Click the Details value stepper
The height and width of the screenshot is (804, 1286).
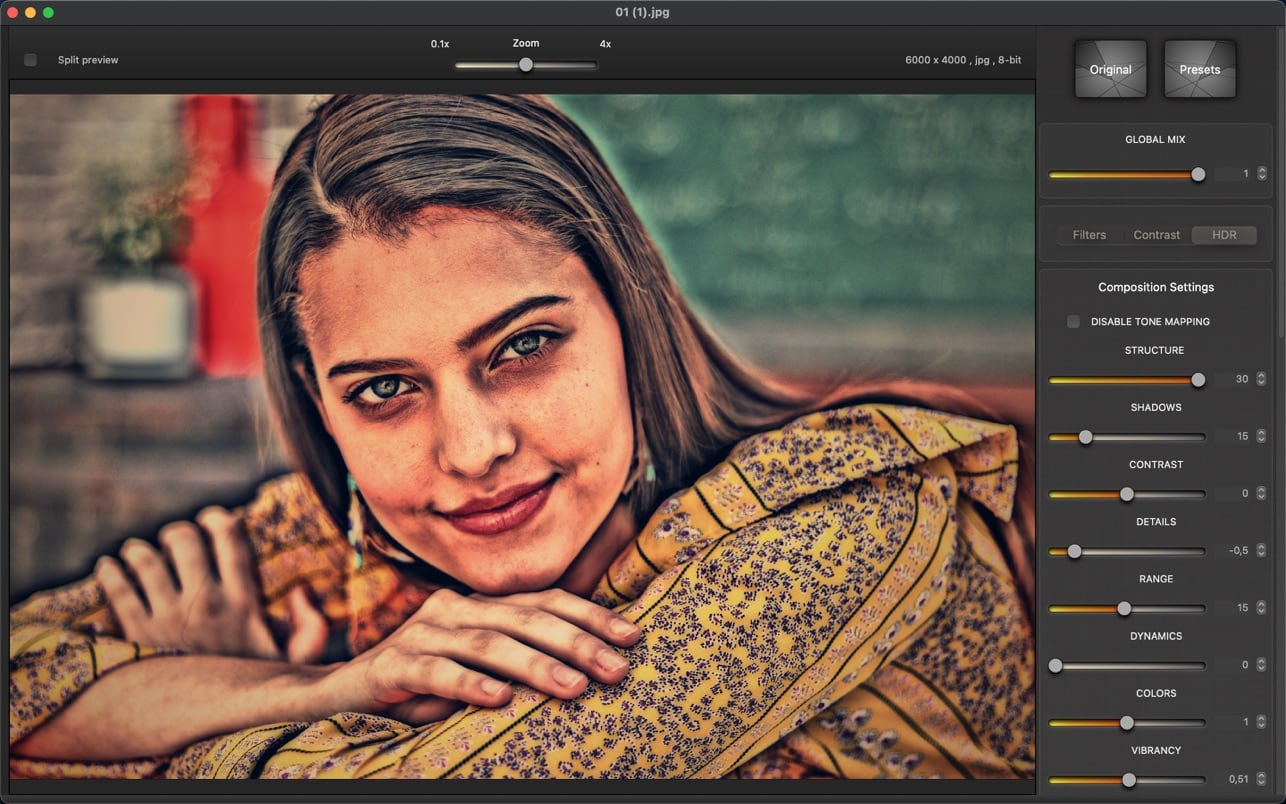pos(1261,550)
